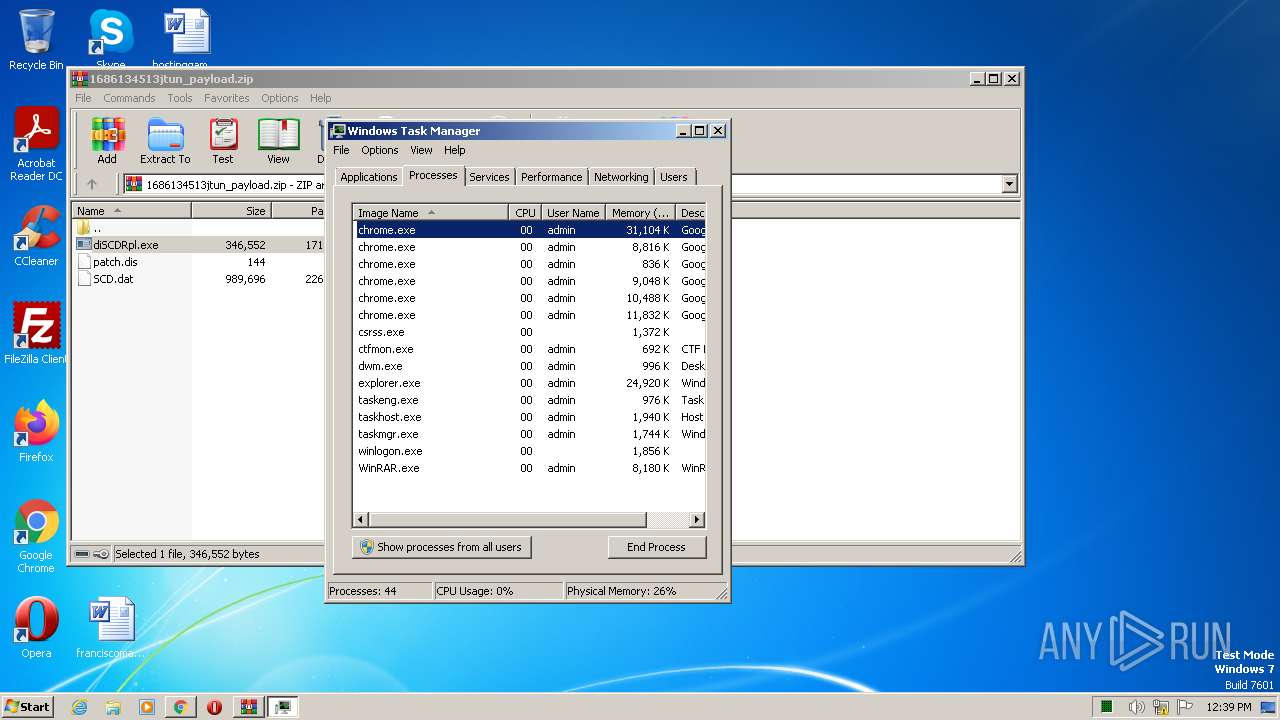Open WinRAR Commands menu
This screenshot has height=720, width=1280.
(x=129, y=98)
